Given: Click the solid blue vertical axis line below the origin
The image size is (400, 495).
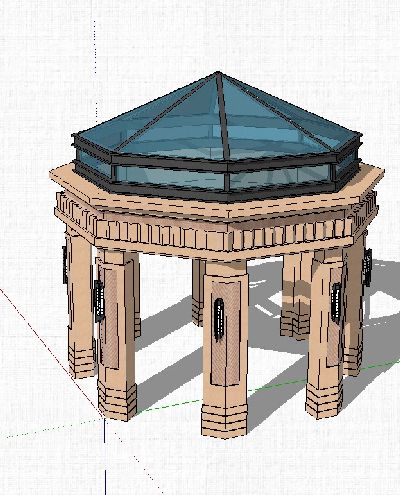Looking at the screenshot, I should tap(105, 457).
